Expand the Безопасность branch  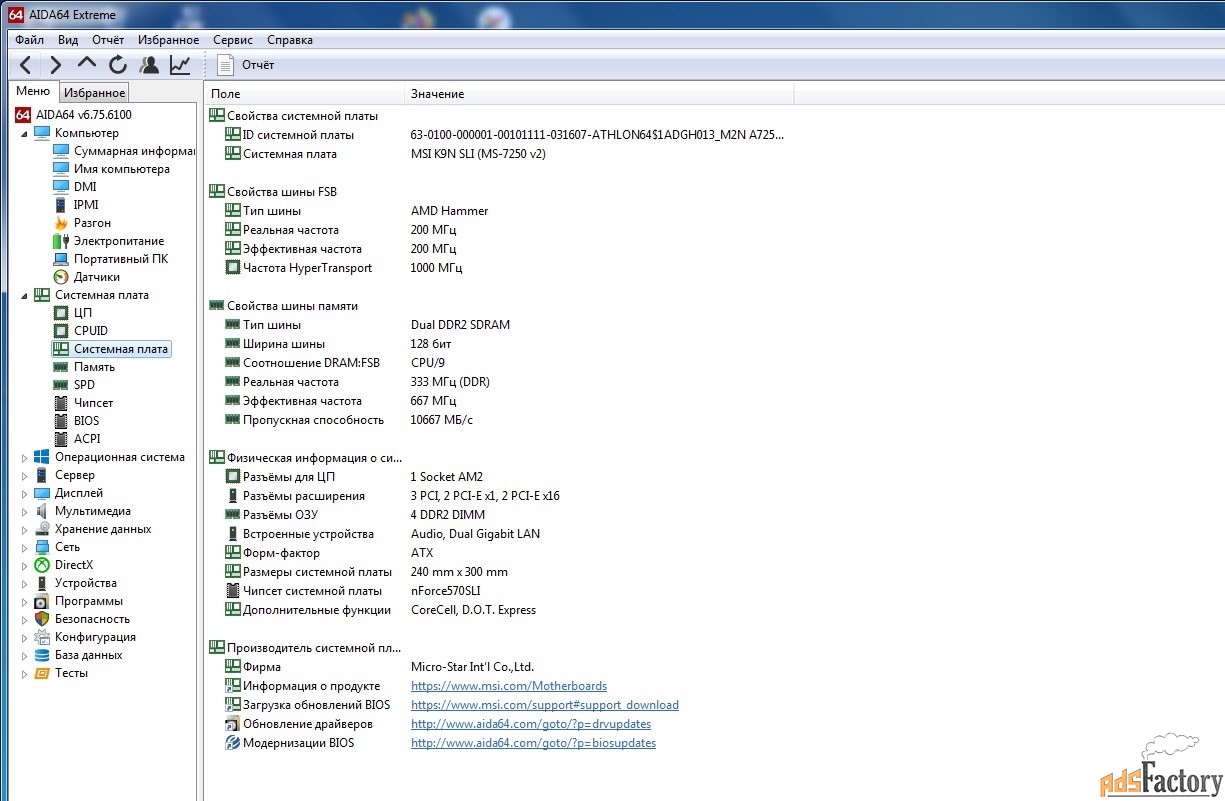[25, 619]
